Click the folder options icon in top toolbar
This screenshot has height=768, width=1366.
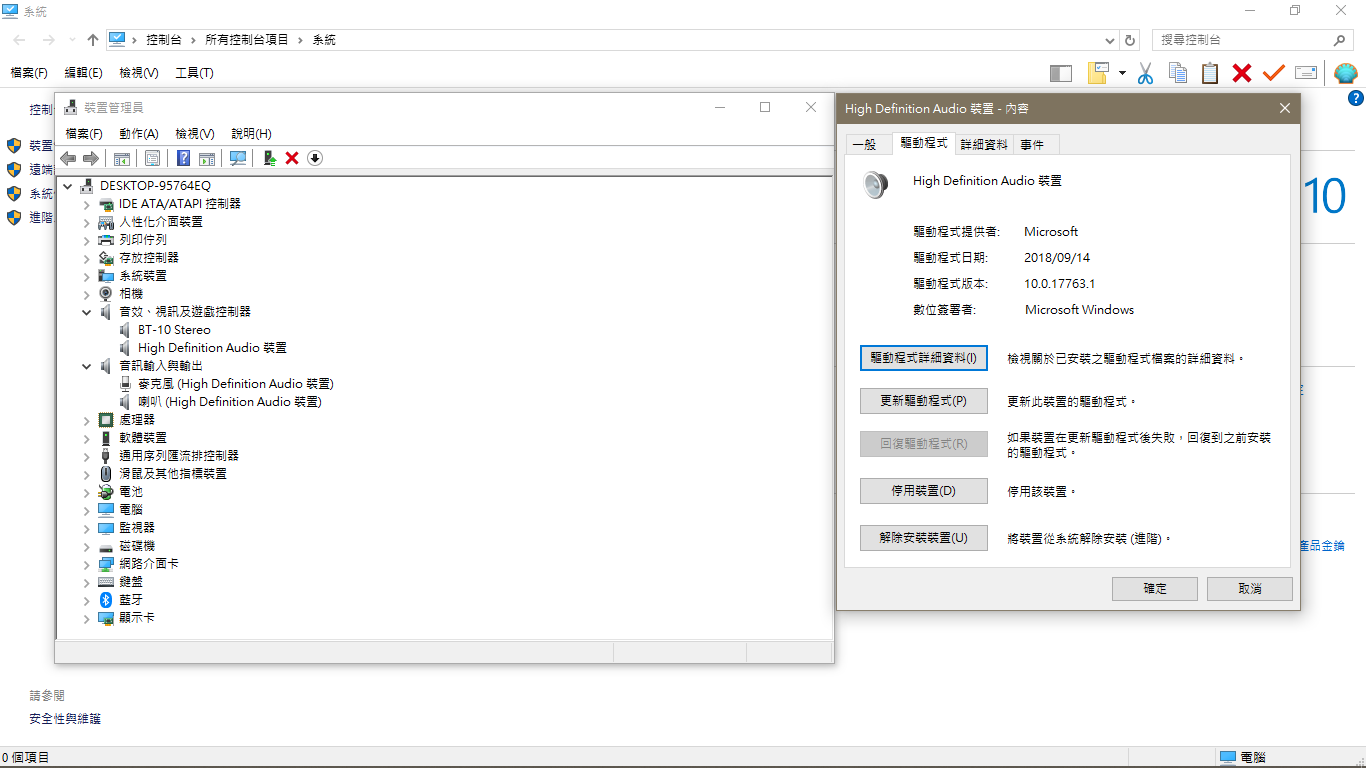coord(1099,73)
